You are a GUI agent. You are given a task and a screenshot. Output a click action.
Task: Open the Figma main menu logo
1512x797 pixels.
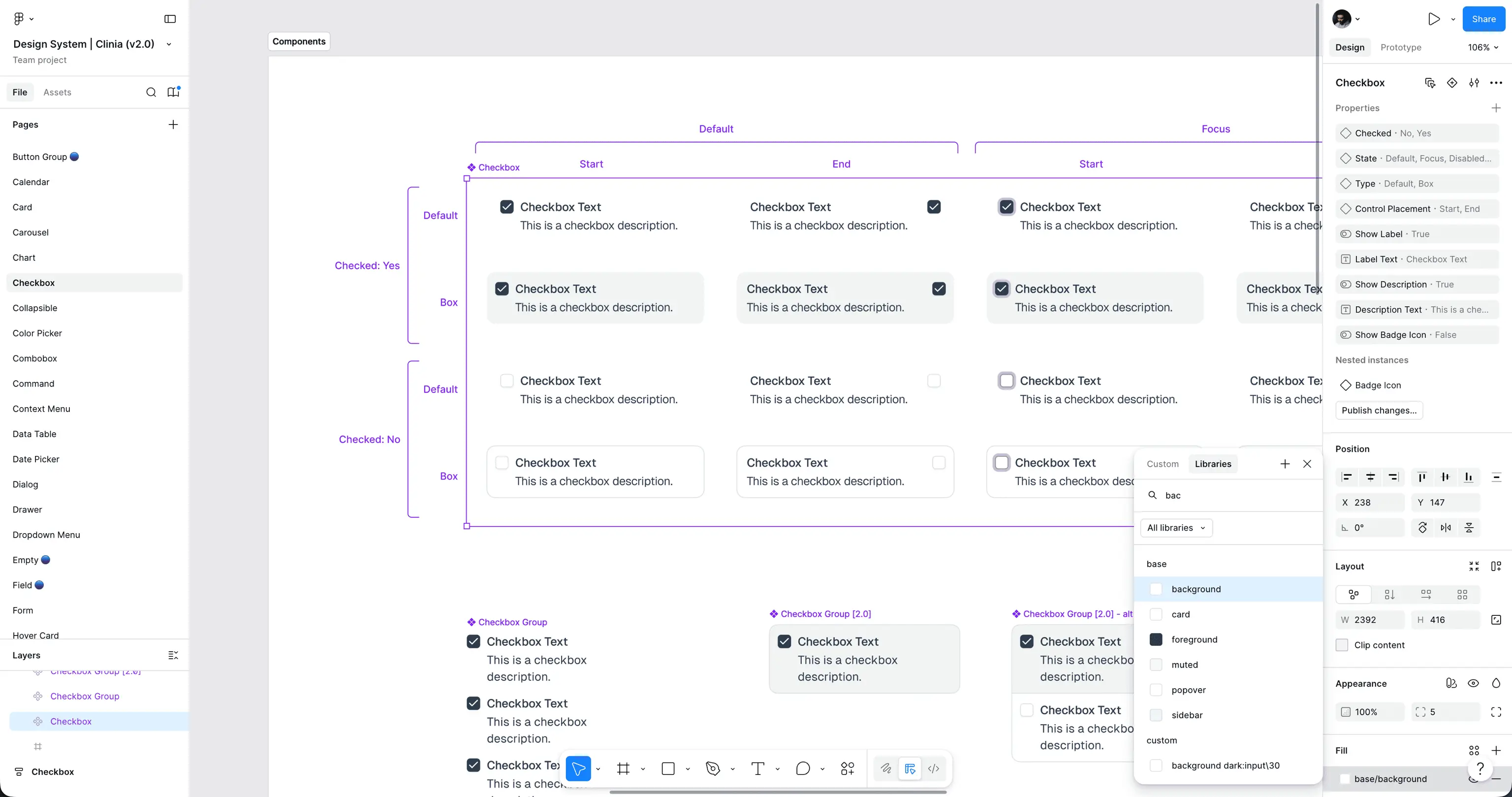tap(18, 19)
